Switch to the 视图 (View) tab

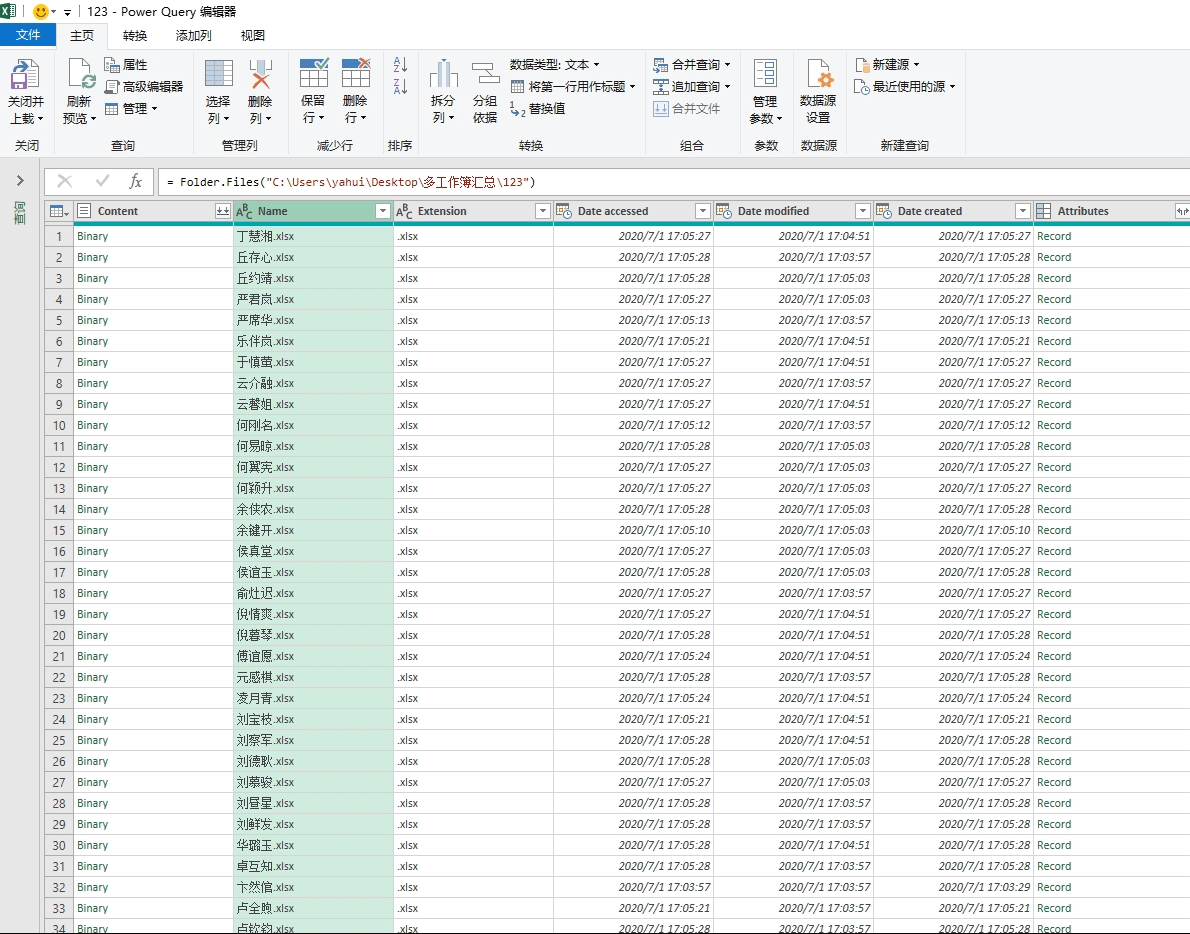click(253, 36)
